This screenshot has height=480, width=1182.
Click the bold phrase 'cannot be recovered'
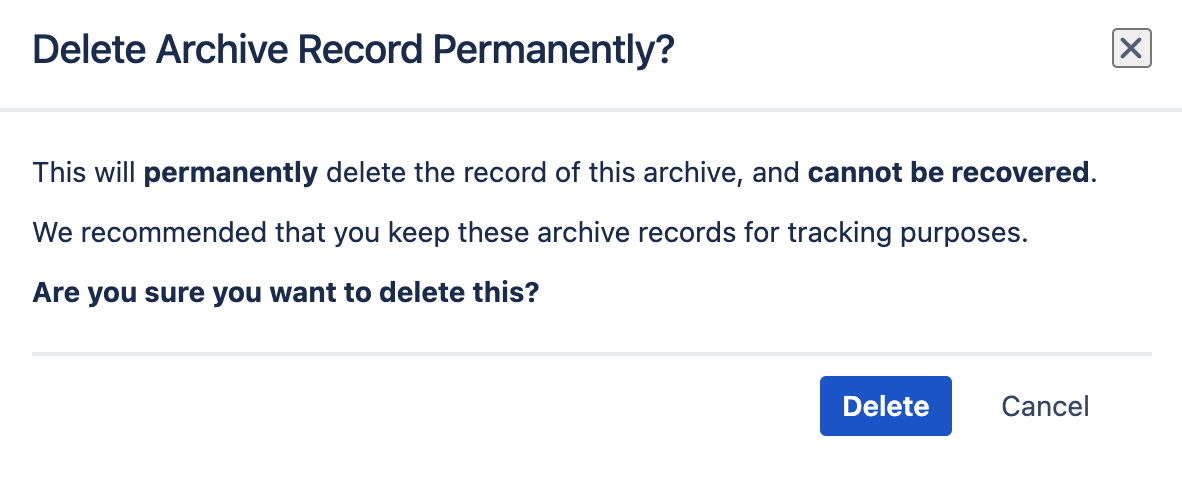948,173
